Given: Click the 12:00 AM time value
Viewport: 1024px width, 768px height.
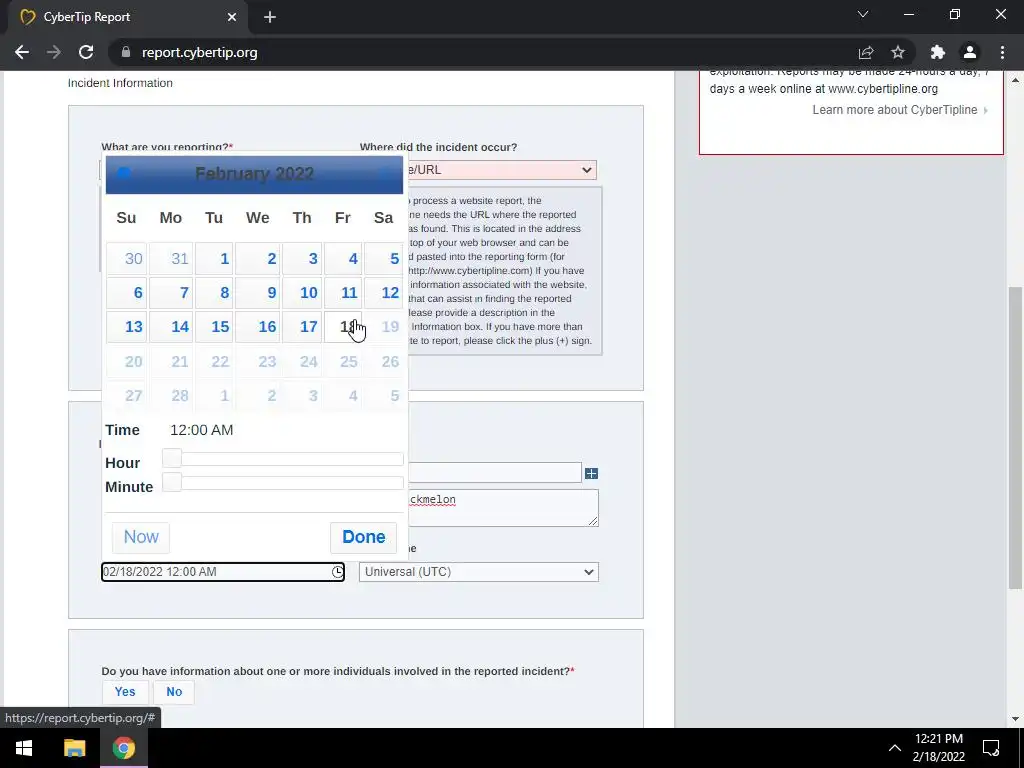Looking at the screenshot, I should [201, 430].
